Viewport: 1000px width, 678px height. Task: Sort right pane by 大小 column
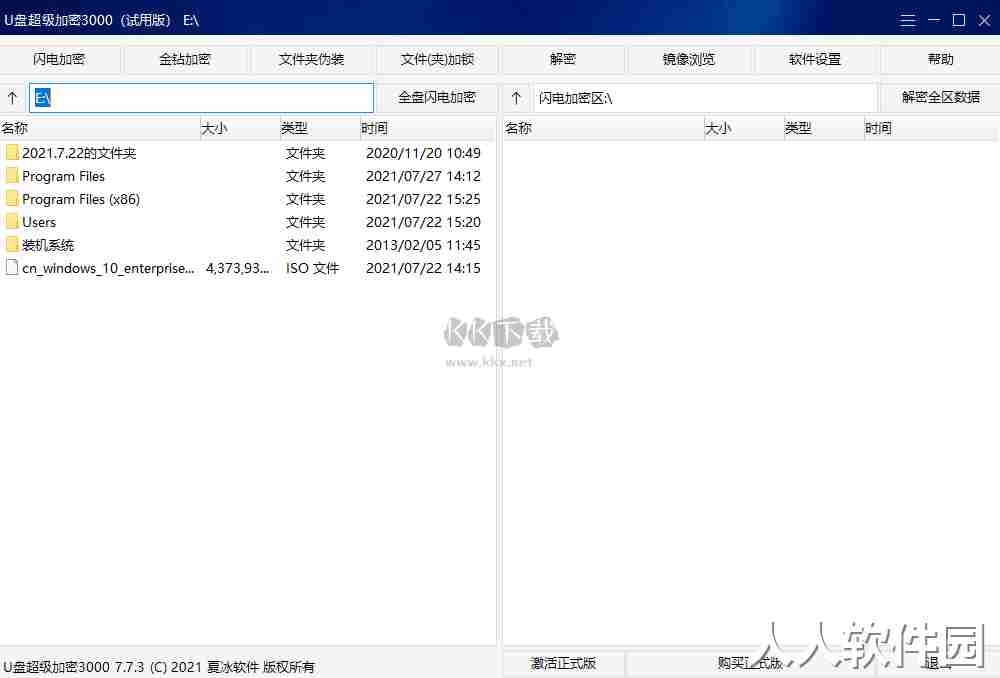tap(744, 128)
